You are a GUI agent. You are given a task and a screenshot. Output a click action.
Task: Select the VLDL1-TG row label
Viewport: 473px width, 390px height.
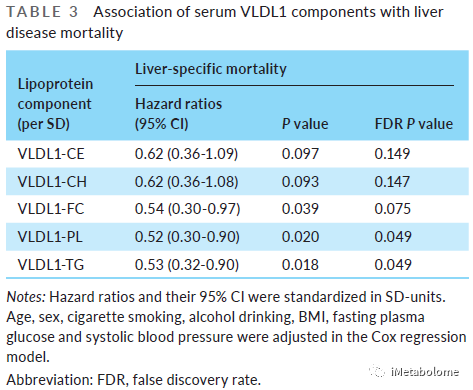coord(51,265)
